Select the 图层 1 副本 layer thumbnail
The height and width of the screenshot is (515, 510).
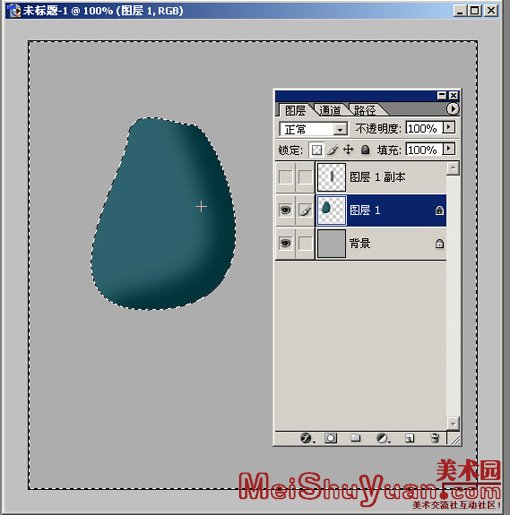pyautogui.click(x=331, y=177)
